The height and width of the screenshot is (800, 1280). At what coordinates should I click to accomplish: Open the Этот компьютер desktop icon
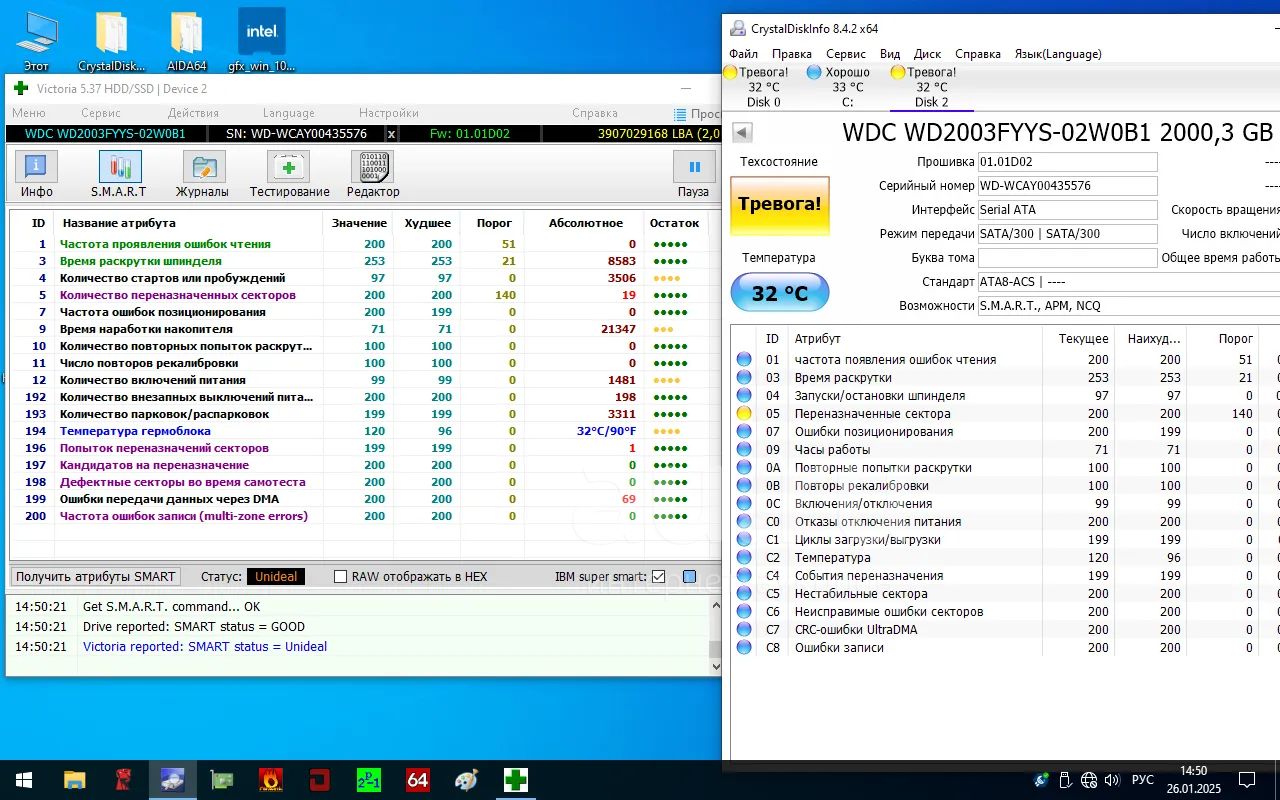pyautogui.click(x=36, y=42)
